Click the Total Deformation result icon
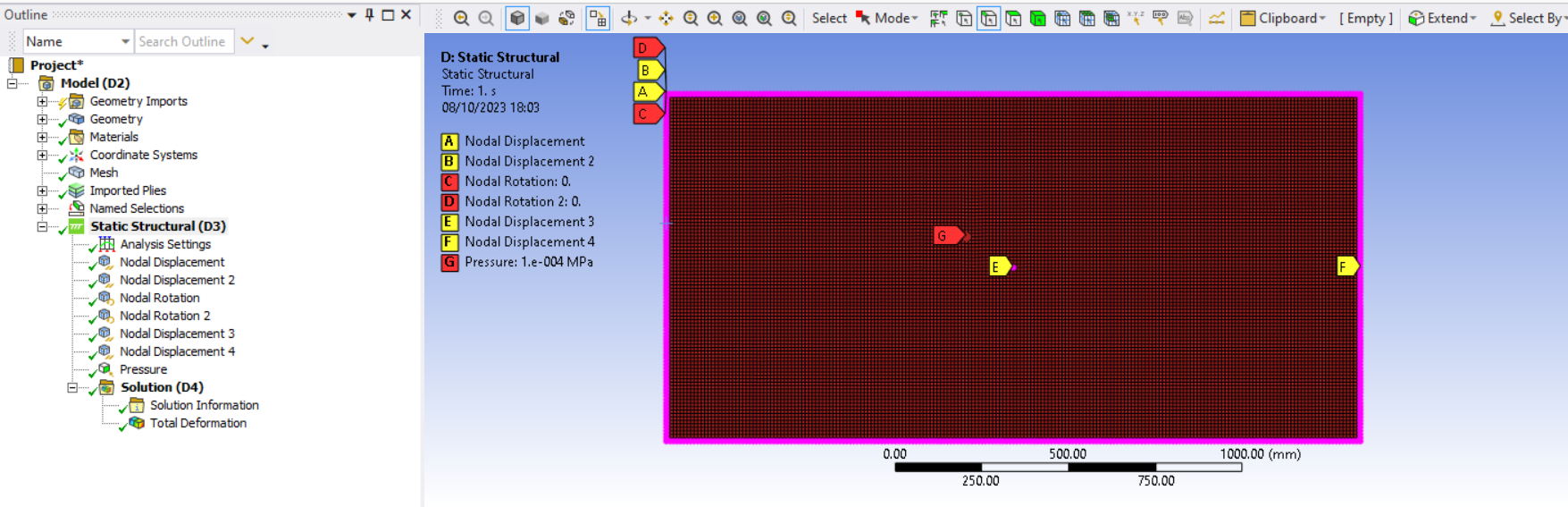The height and width of the screenshot is (507, 1568). tap(137, 423)
